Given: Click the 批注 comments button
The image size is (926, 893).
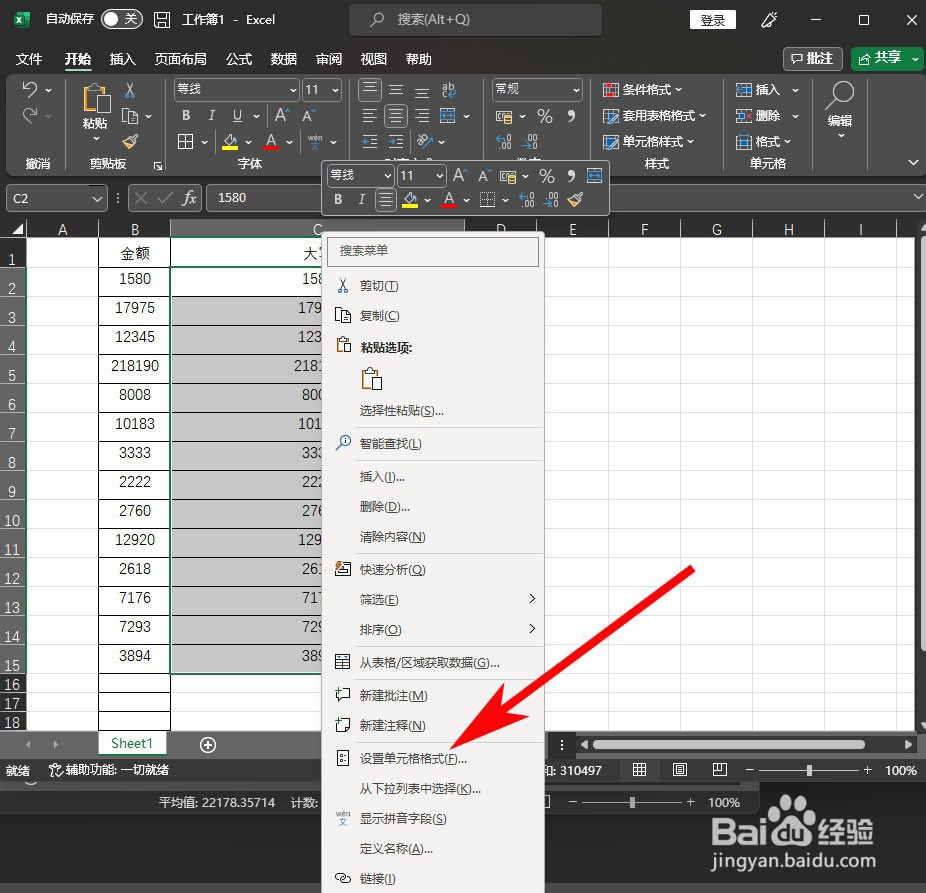Looking at the screenshot, I should (x=812, y=58).
